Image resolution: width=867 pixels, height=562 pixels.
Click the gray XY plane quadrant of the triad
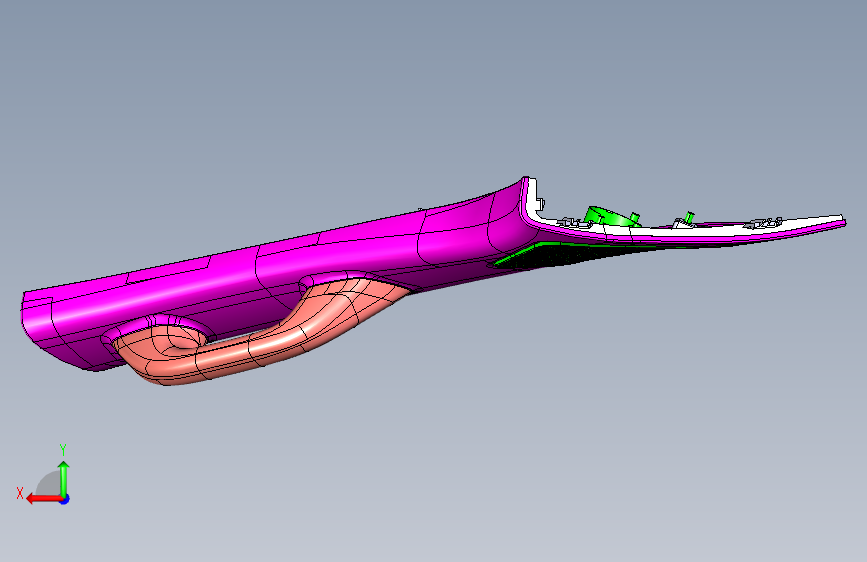coord(49,484)
